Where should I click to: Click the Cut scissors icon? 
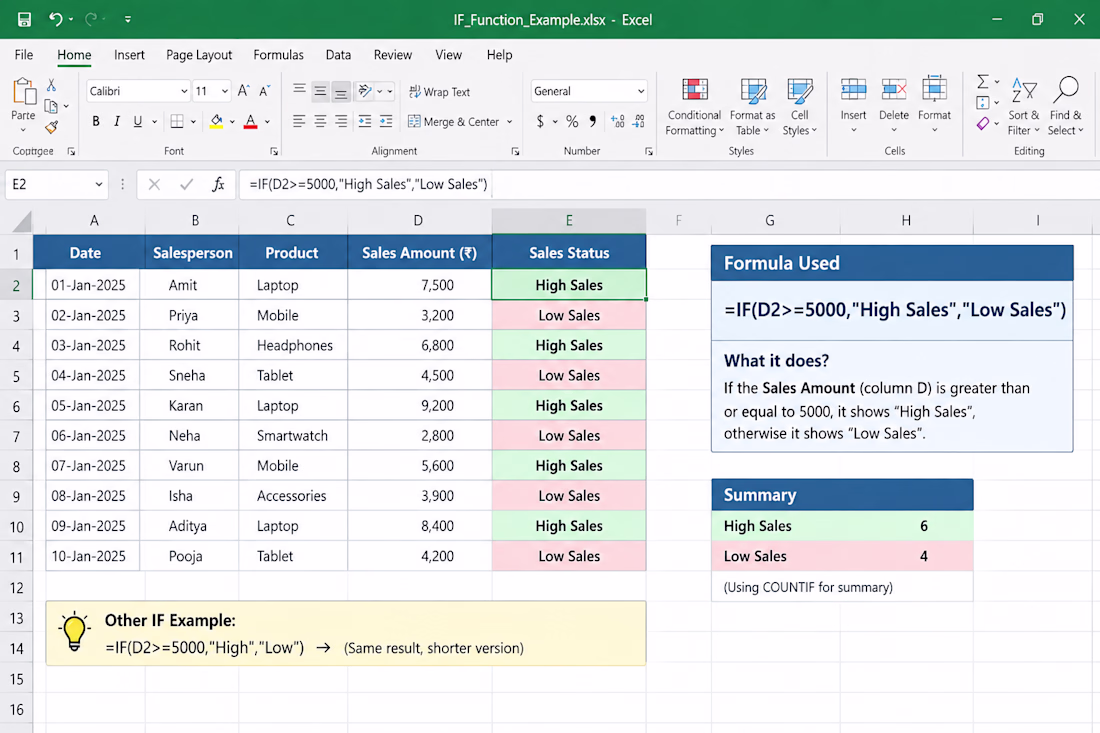tap(51, 85)
